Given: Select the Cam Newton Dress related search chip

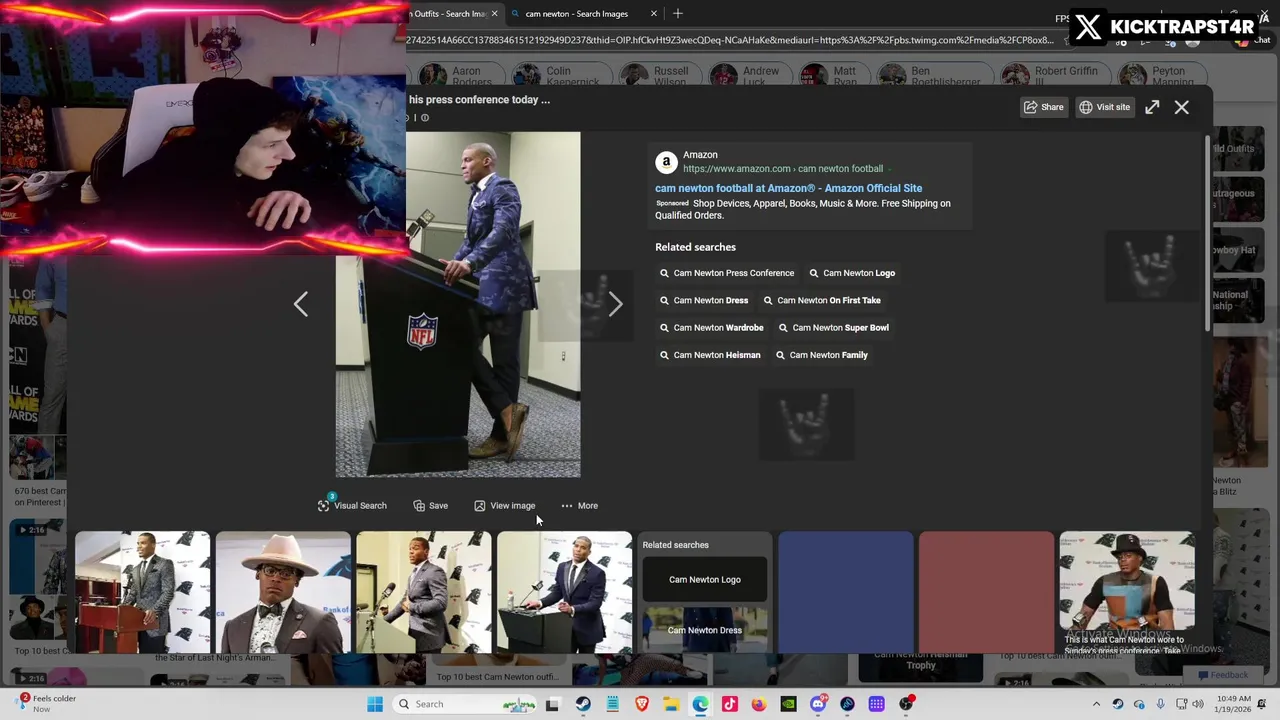Looking at the screenshot, I should (704, 300).
